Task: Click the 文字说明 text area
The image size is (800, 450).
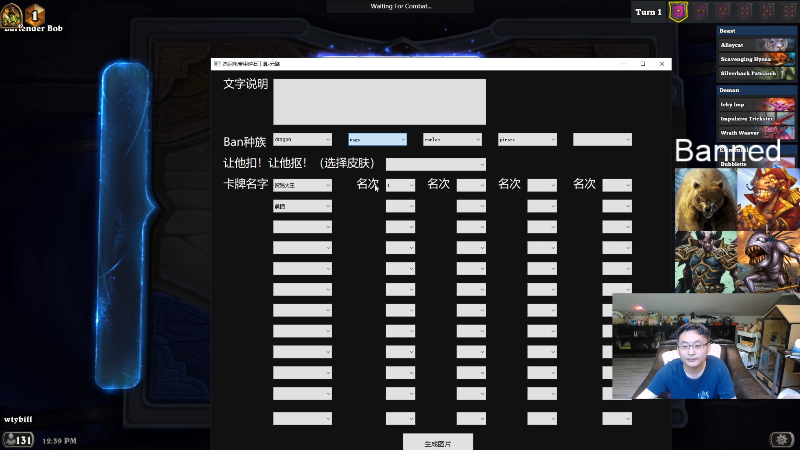Action: (380, 102)
